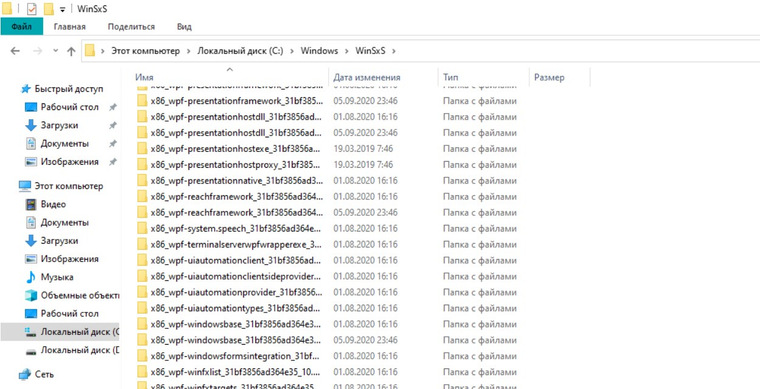Viewport: 760px width, 389px height.
Task: Click the Видео film icon
Action: (x=31, y=204)
